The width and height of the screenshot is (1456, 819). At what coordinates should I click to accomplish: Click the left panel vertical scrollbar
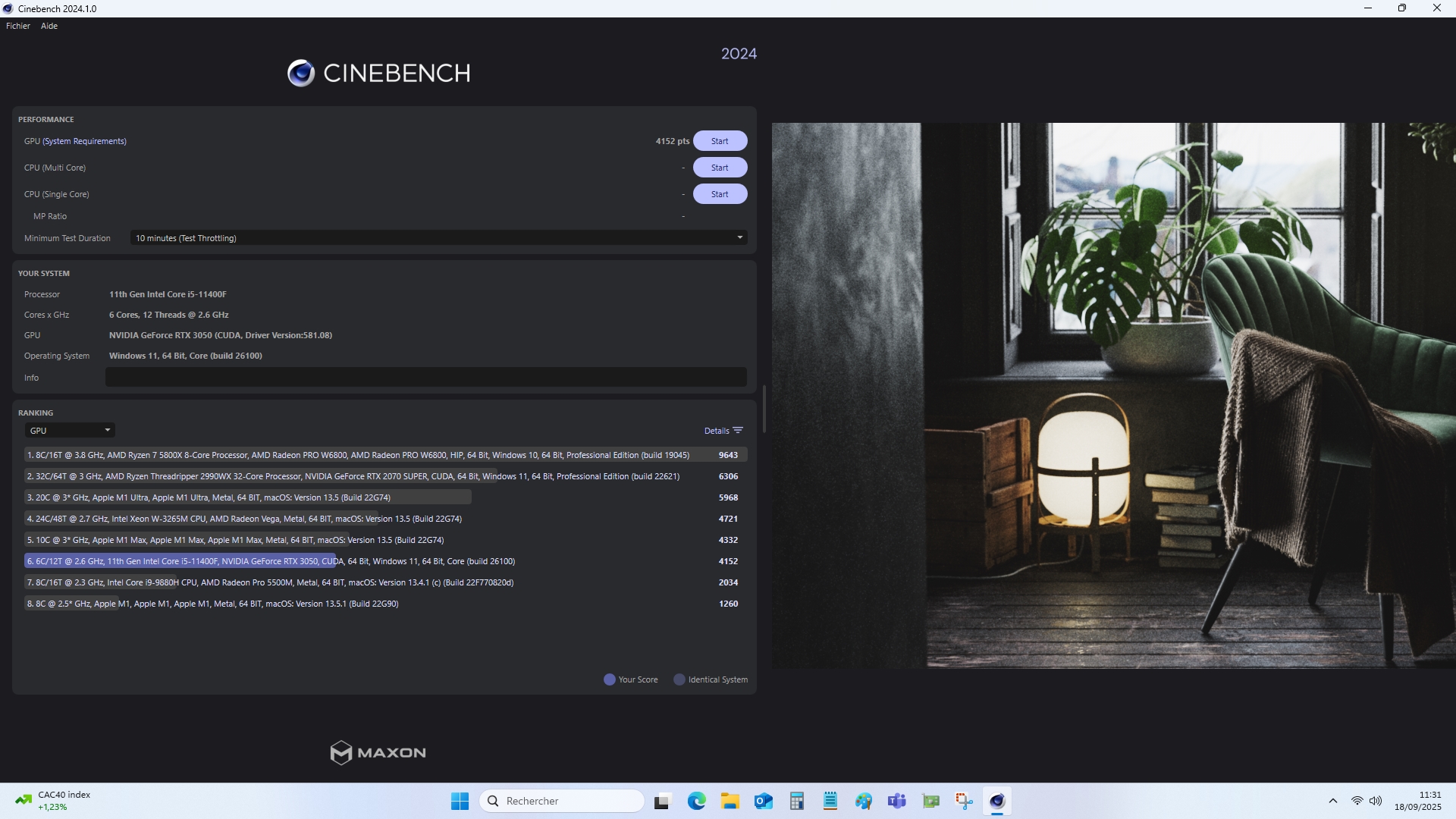click(x=764, y=409)
